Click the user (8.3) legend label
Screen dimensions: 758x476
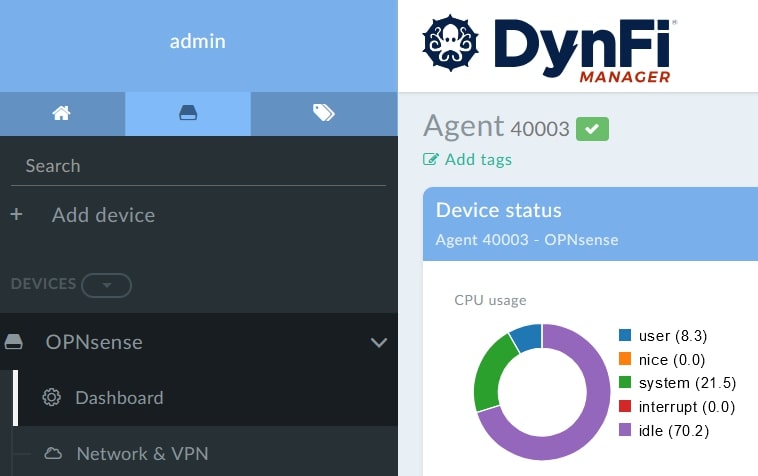point(673,336)
